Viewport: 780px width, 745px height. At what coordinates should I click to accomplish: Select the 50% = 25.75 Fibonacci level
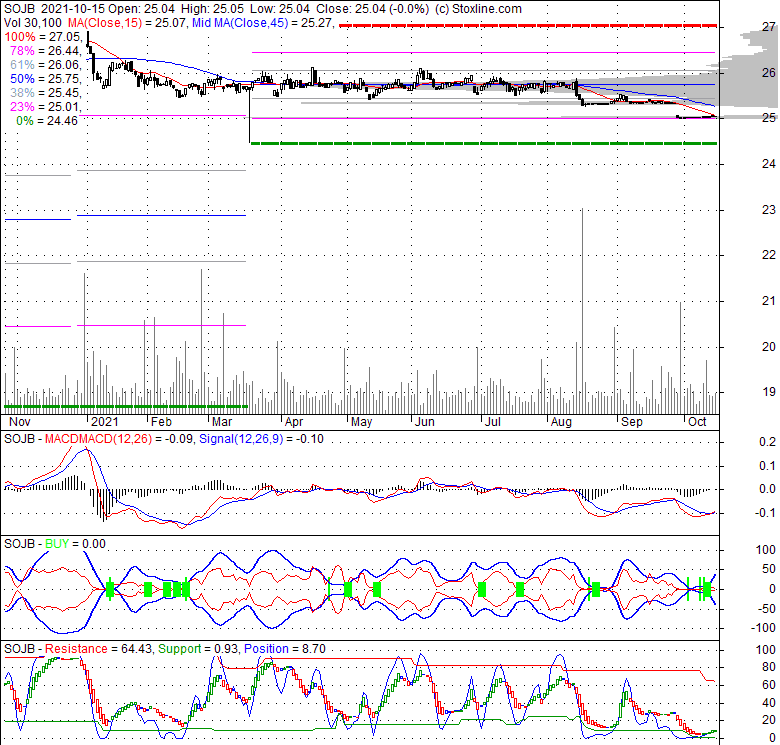[x=45, y=78]
